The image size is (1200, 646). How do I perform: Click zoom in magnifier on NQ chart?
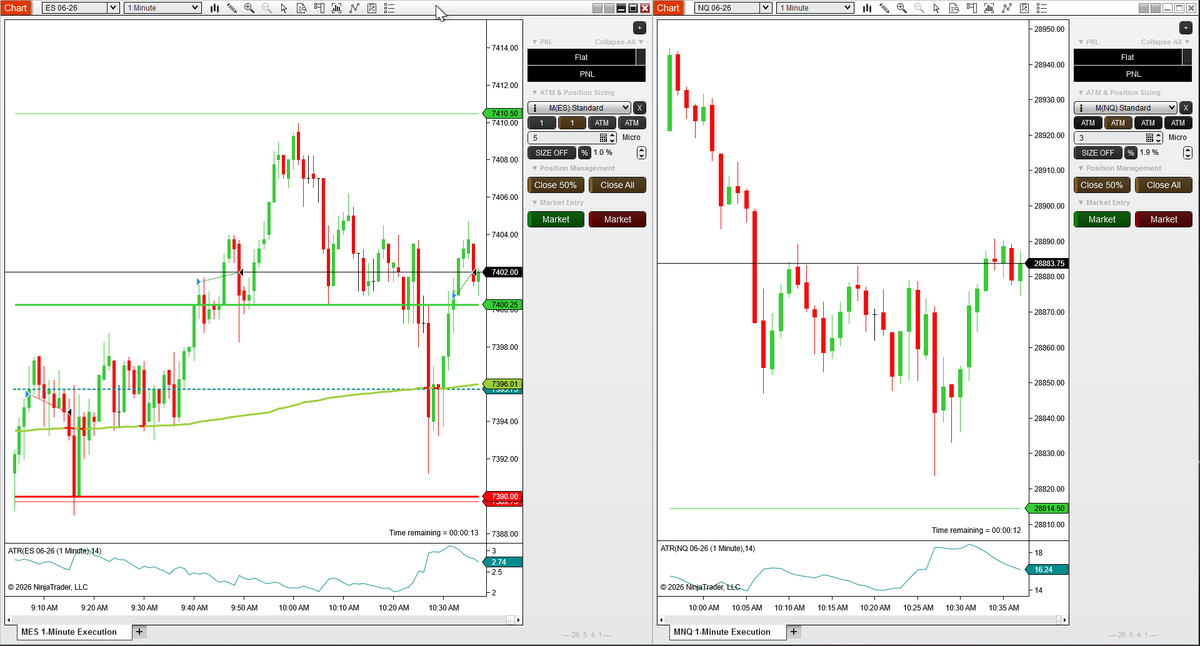tap(902, 8)
